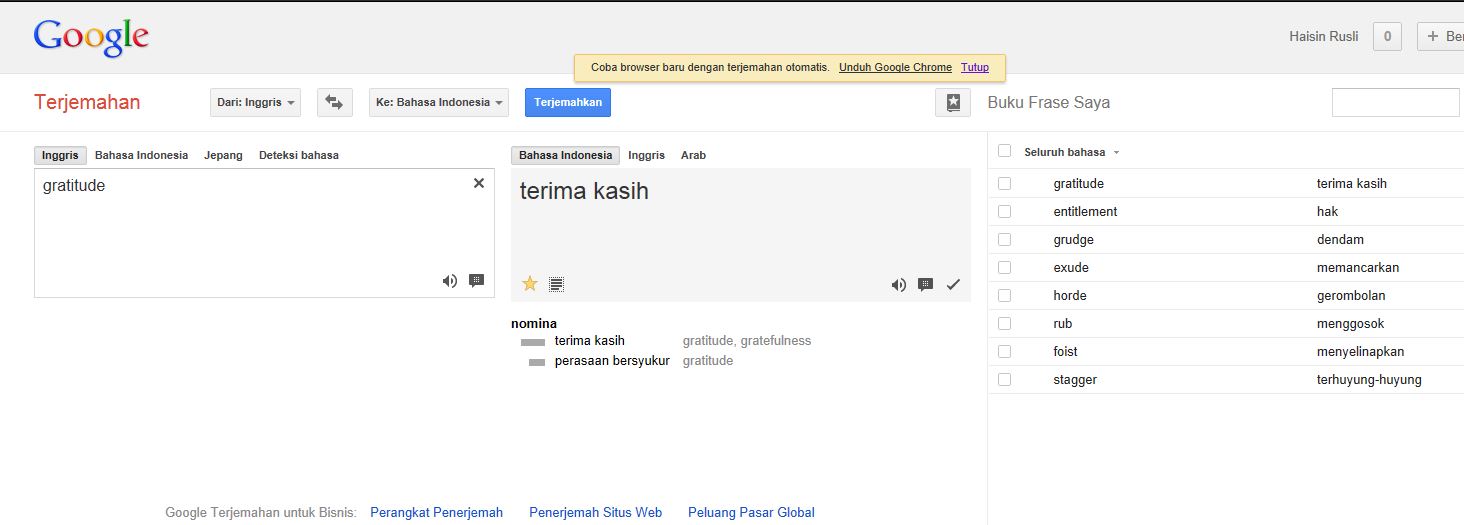
Task: Click phrasebook translation menggosok
Action: (x=1350, y=323)
